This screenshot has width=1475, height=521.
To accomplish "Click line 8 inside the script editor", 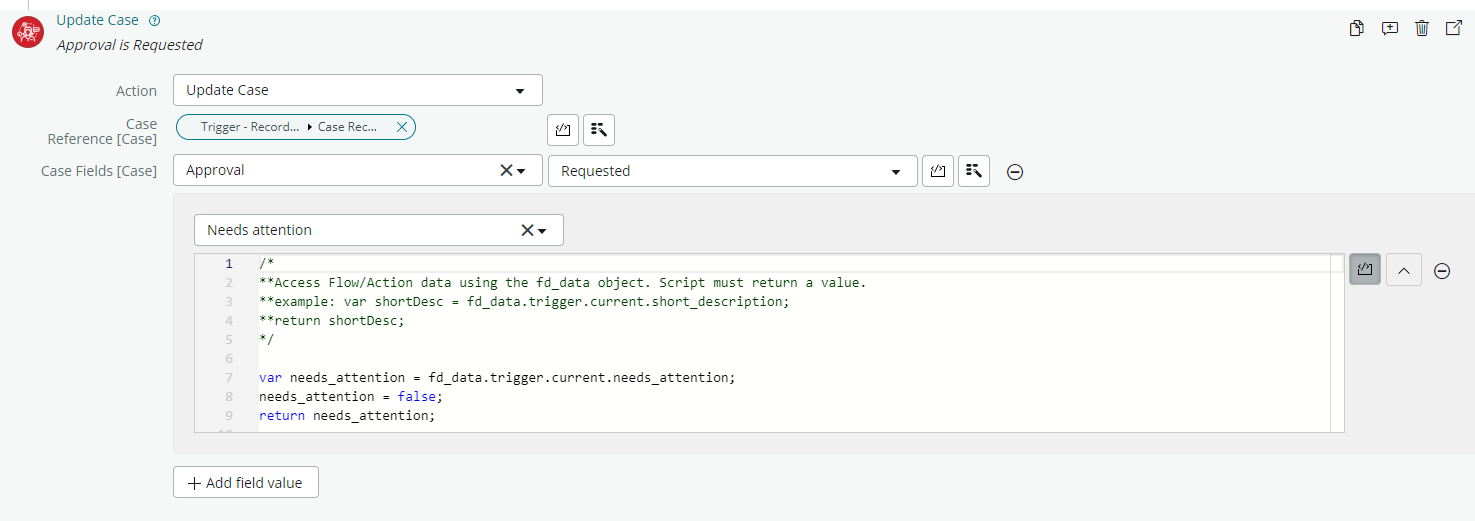I will 600,397.
